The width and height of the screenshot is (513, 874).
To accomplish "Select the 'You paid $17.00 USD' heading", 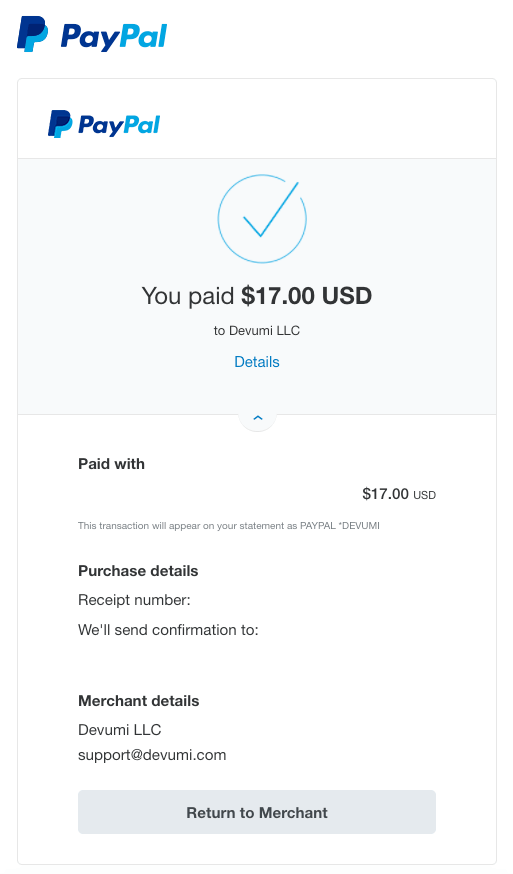I will click(256, 295).
